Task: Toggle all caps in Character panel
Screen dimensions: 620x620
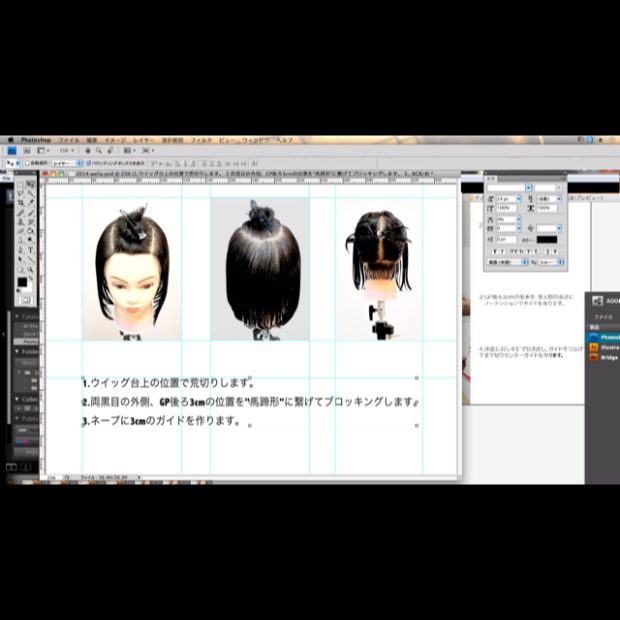Action: [x=514, y=251]
